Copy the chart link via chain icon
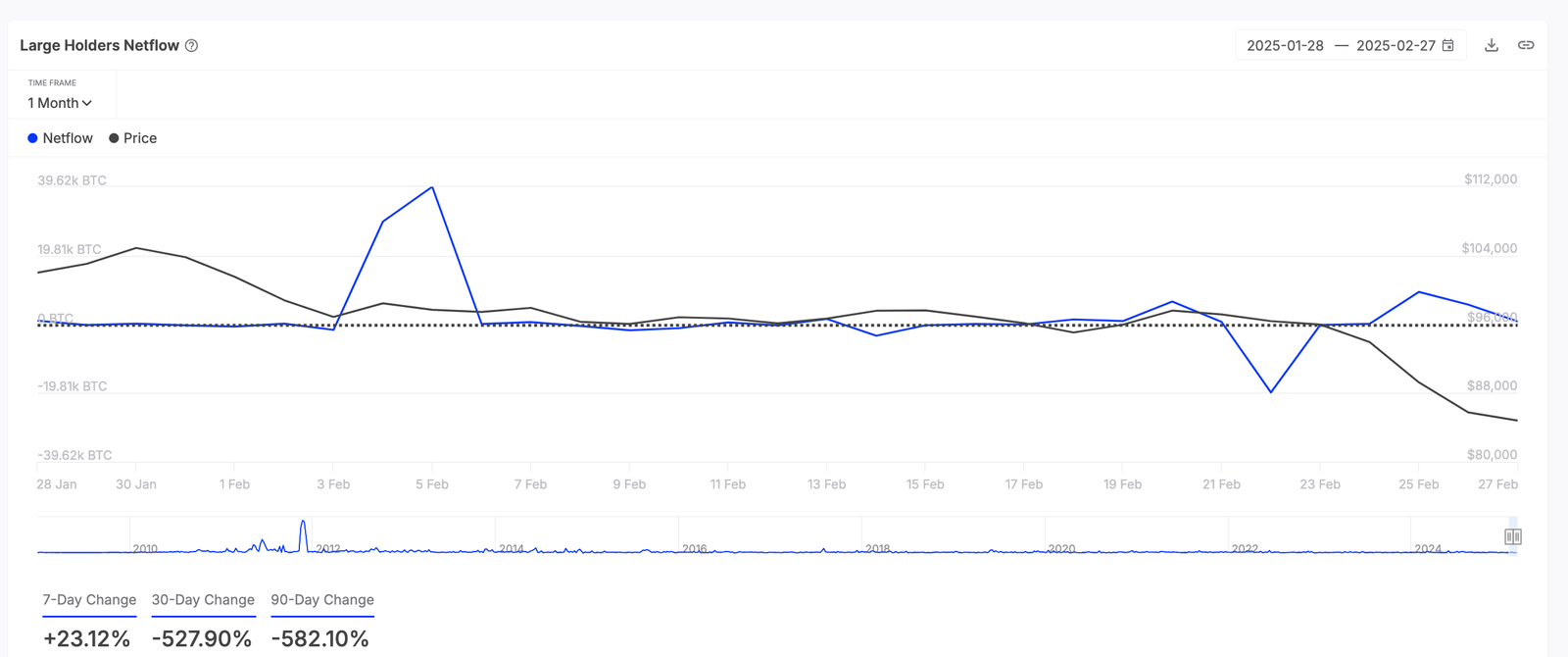This screenshot has height=657, width=1568. (1526, 45)
